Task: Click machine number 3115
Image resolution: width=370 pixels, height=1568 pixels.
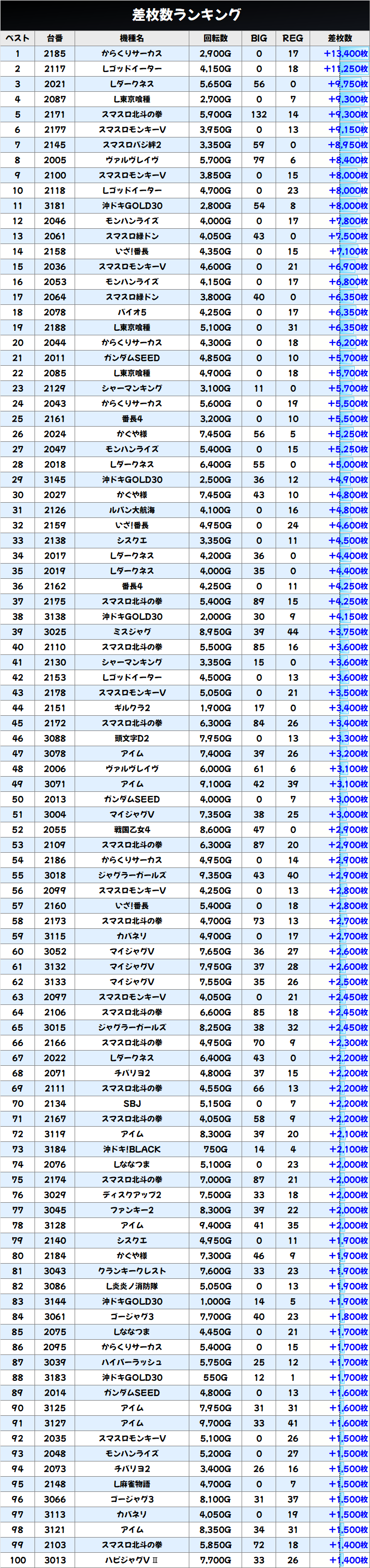Action: pyautogui.click(x=55, y=936)
